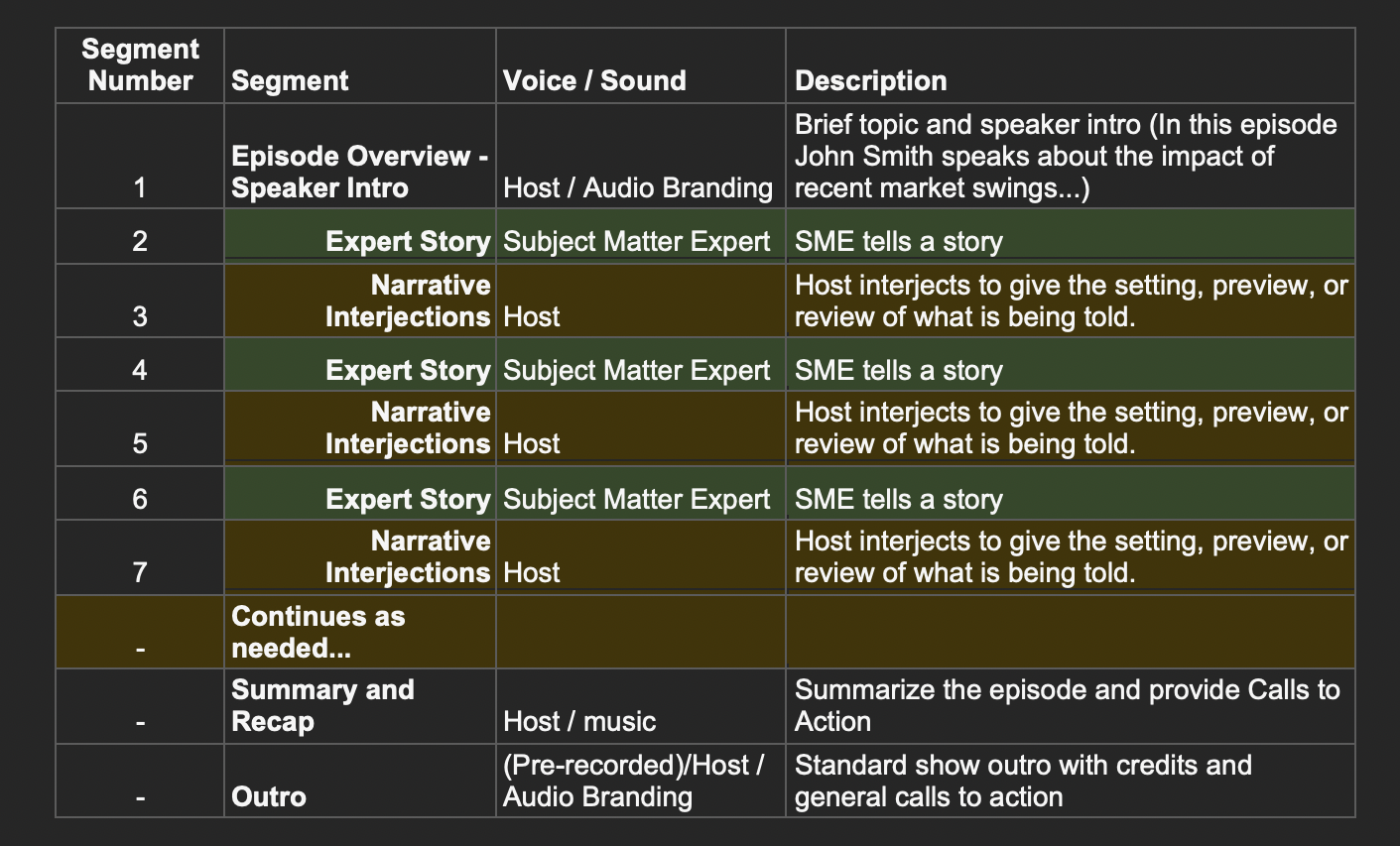The width and height of the screenshot is (1400, 846).
Task: Click the "Host / Audio Branding" cell
Action: coord(641,156)
